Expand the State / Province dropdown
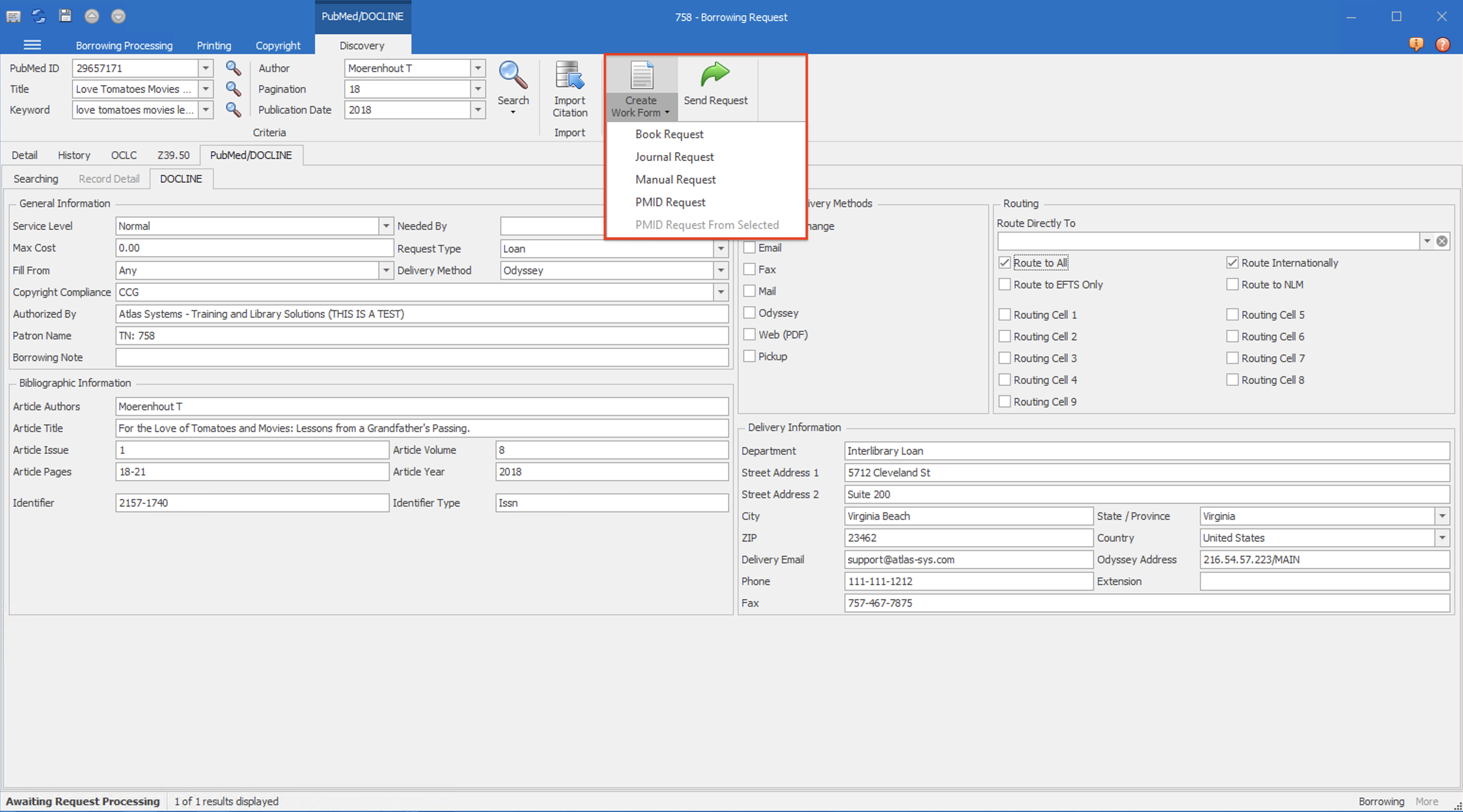The width and height of the screenshot is (1463, 812). [x=1442, y=516]
